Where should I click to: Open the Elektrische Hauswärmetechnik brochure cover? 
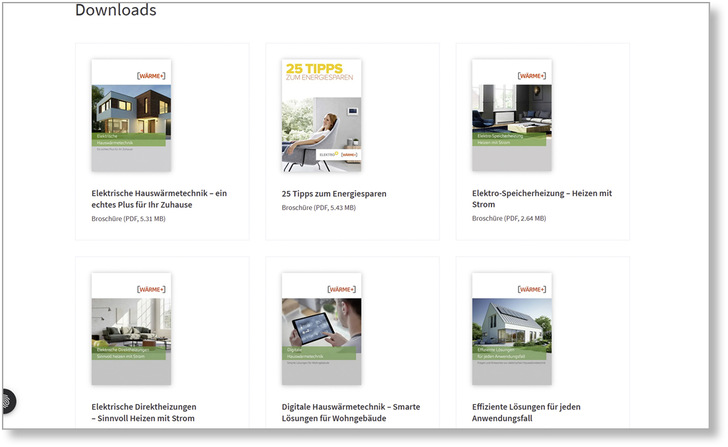tap(131, 115)
